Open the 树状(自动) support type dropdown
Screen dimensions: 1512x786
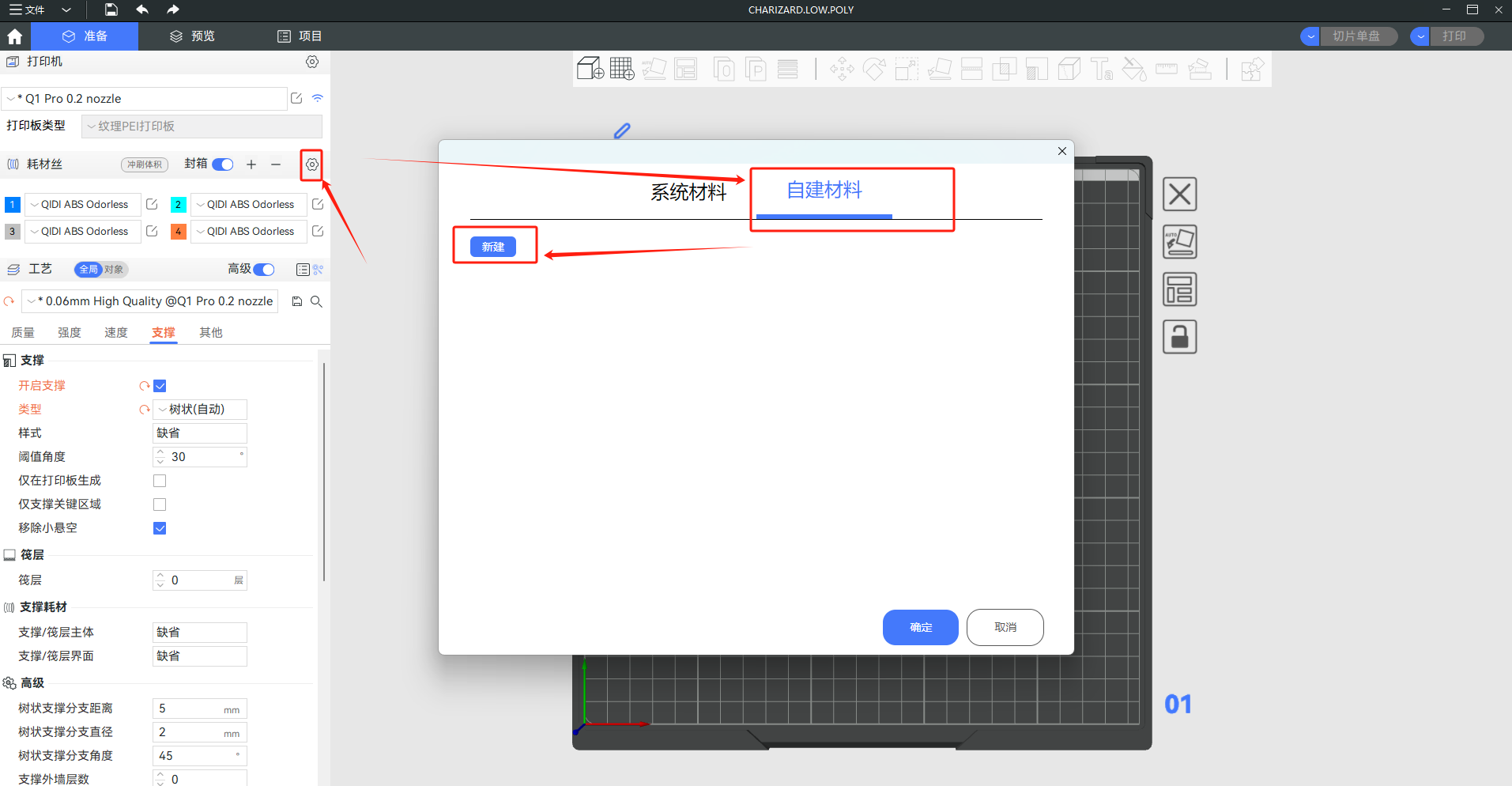click(x=200, y=410)
